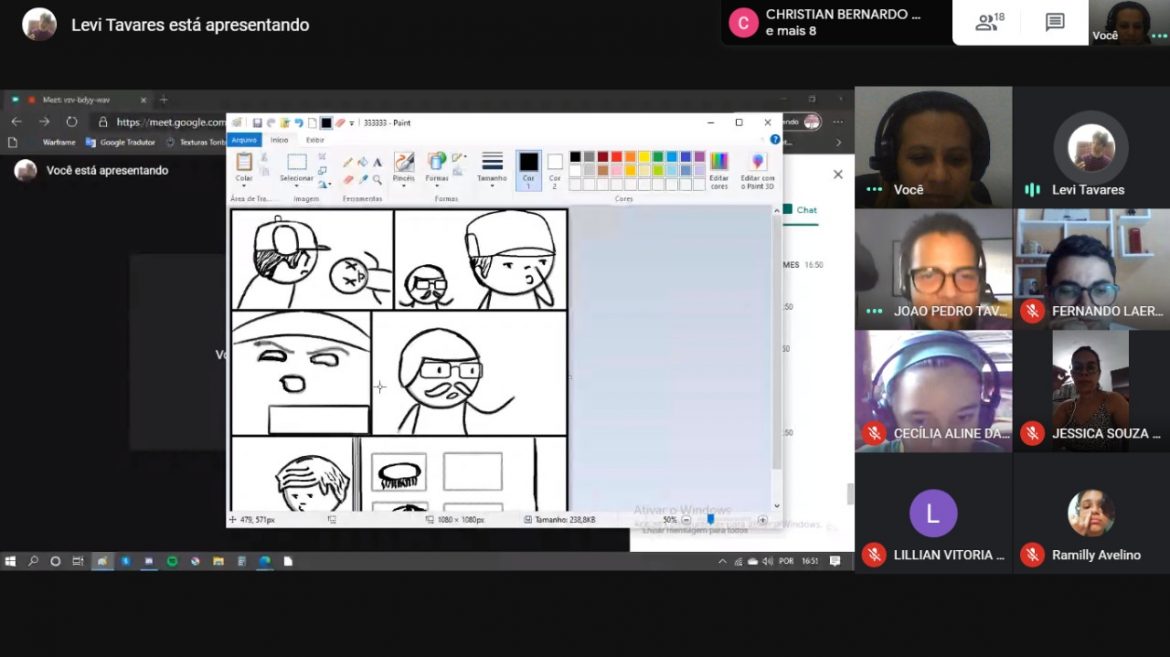Expand the Formas dropdown arrow

click(x=437, y=186)
